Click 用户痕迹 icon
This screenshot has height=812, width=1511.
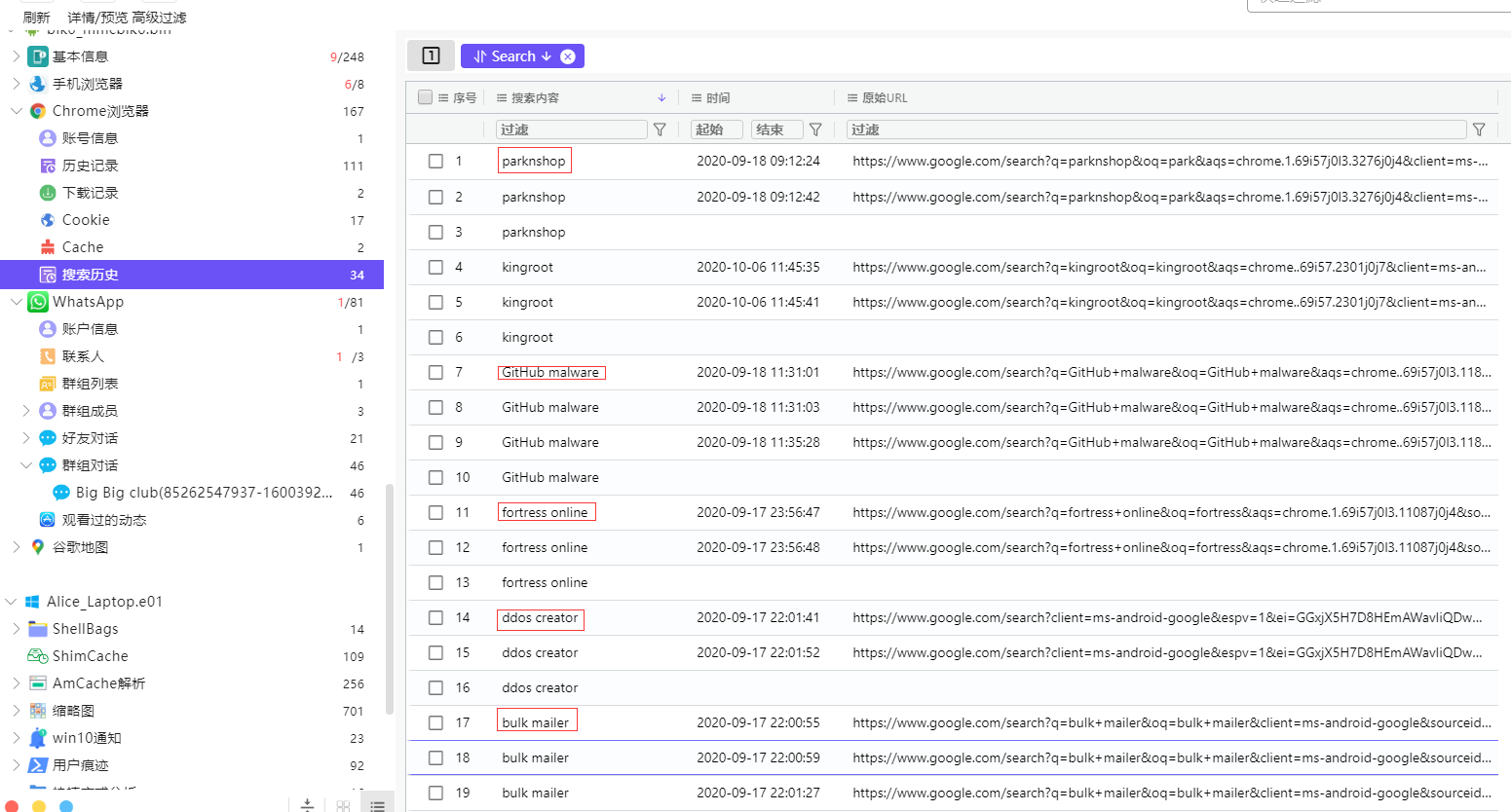tap(38, 765)
